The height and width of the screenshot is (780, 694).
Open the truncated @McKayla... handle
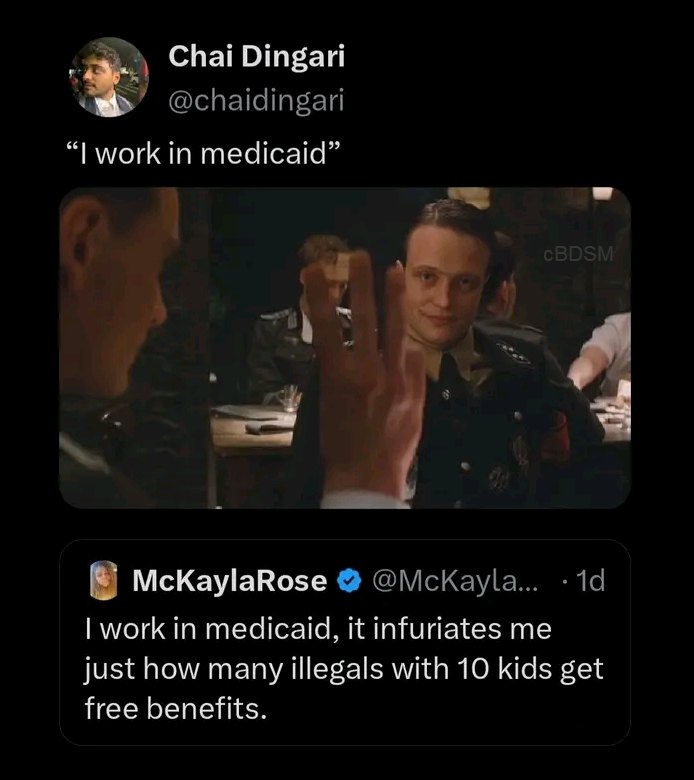coord(454,581)
